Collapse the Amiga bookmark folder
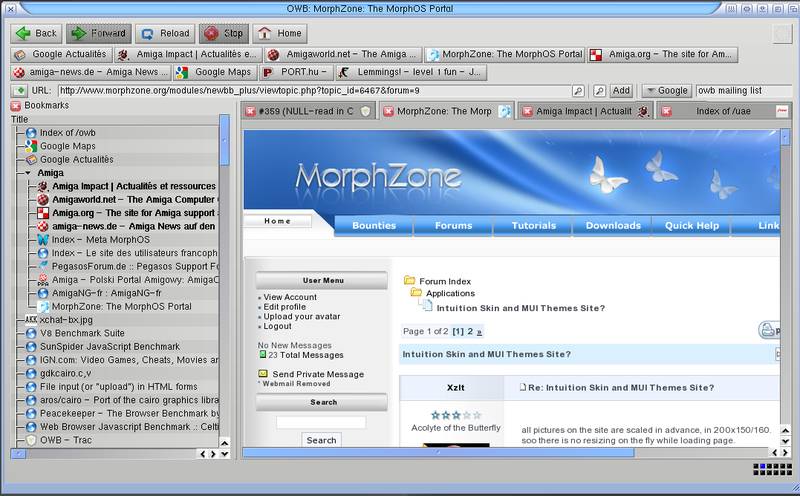This screenshot has height=496, width=800. tap(28, 173)
